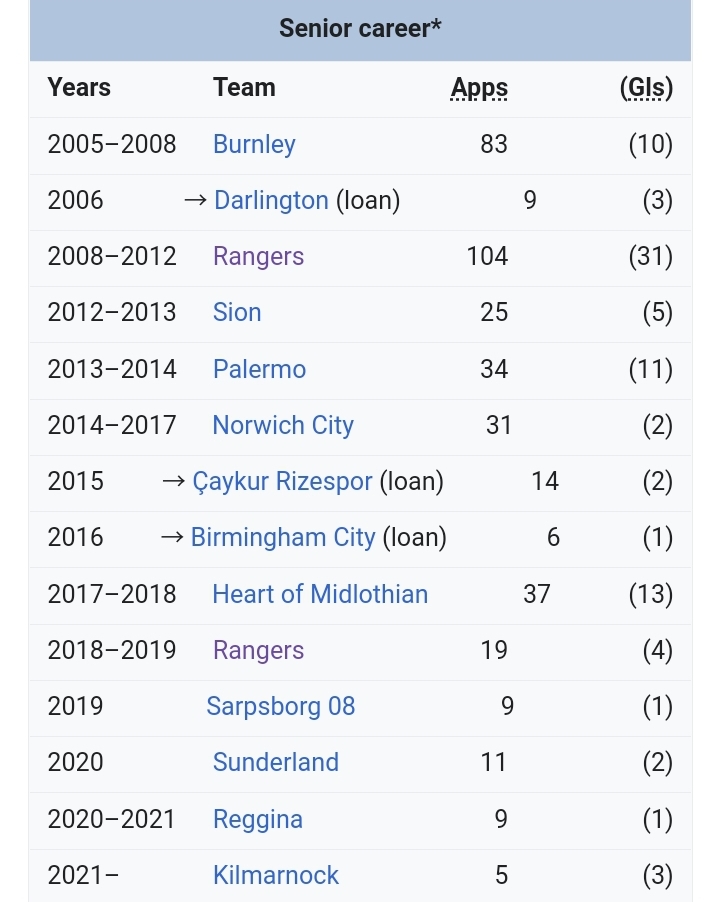
Task: Open the Burnley team link
Action: (254, 144)
